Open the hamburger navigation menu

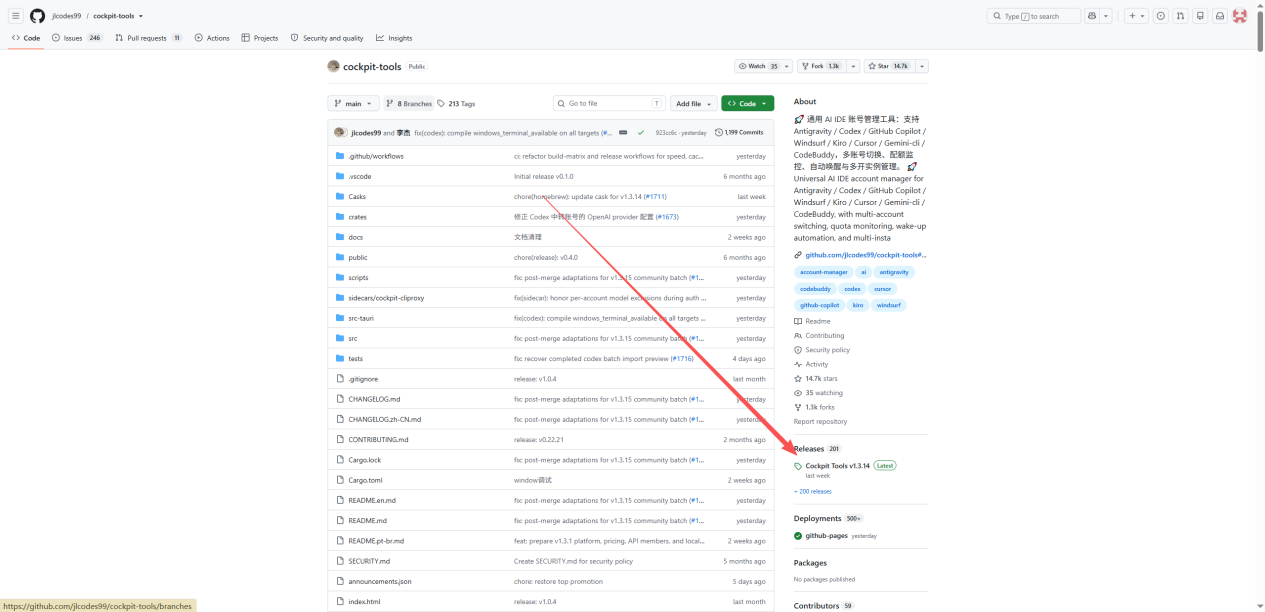tap(16, 16)
